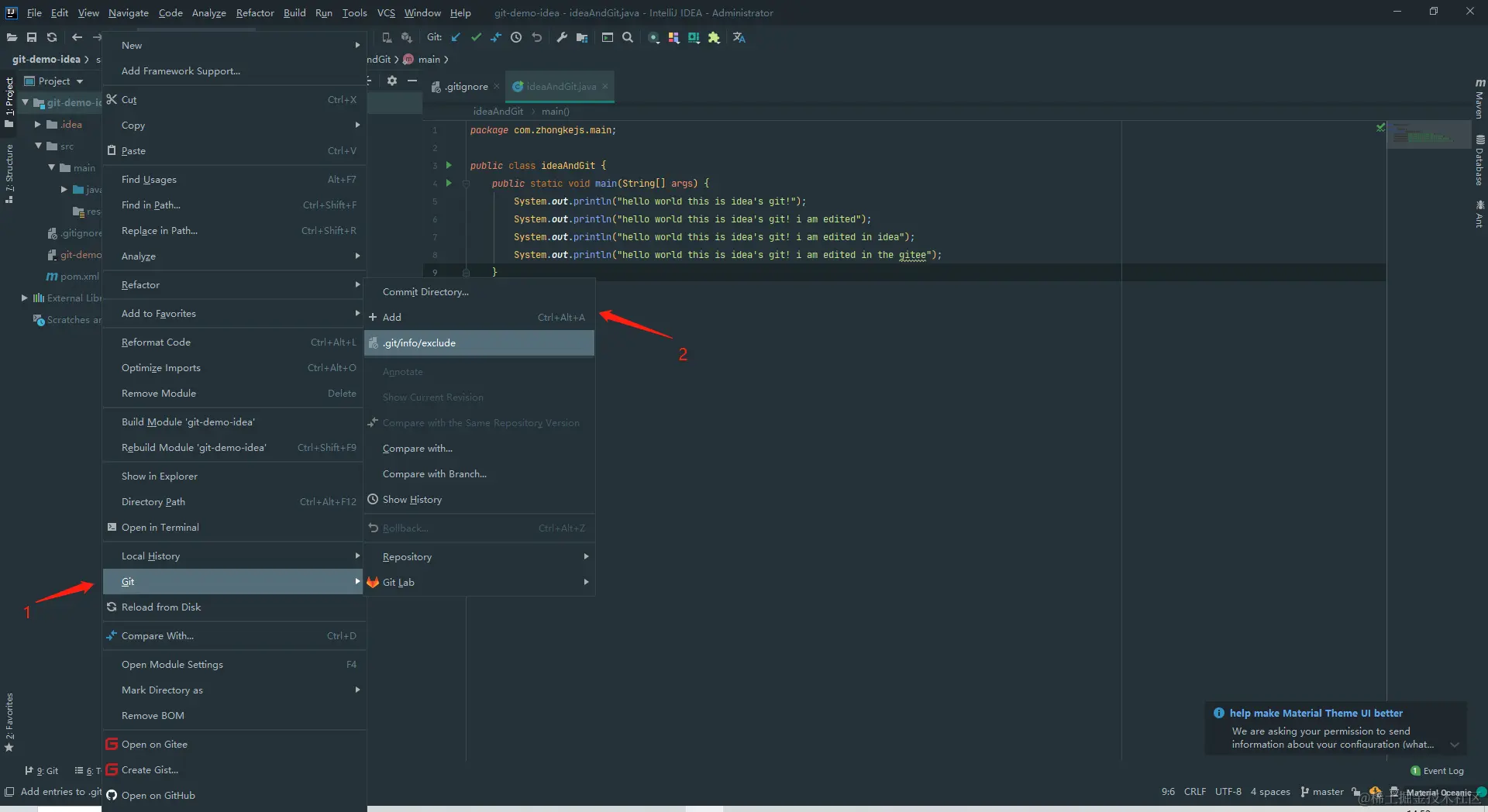The height and width of the screenshot is (812, 1488).
Task: Click the pom.xml file in project tree
Action: pyautogui.click(x=73, y=276)
